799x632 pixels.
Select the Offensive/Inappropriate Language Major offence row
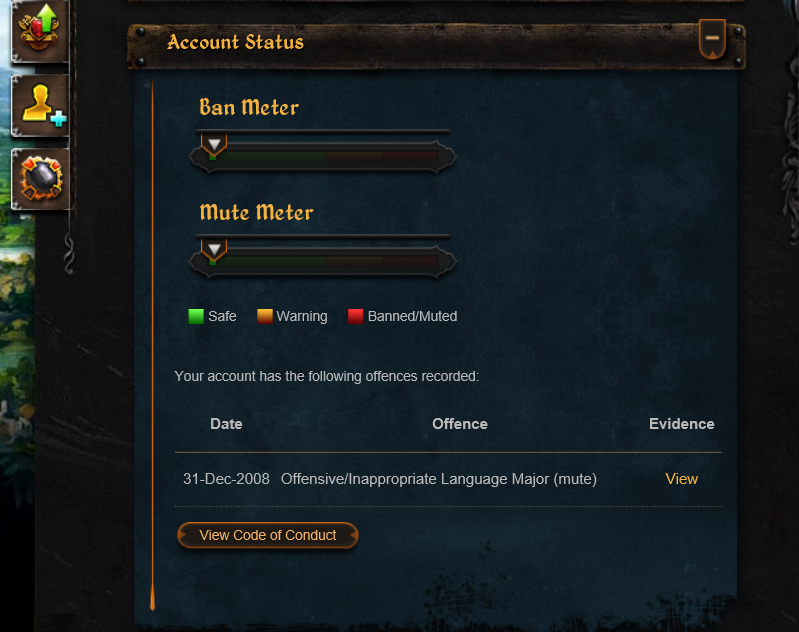[448, 479]
